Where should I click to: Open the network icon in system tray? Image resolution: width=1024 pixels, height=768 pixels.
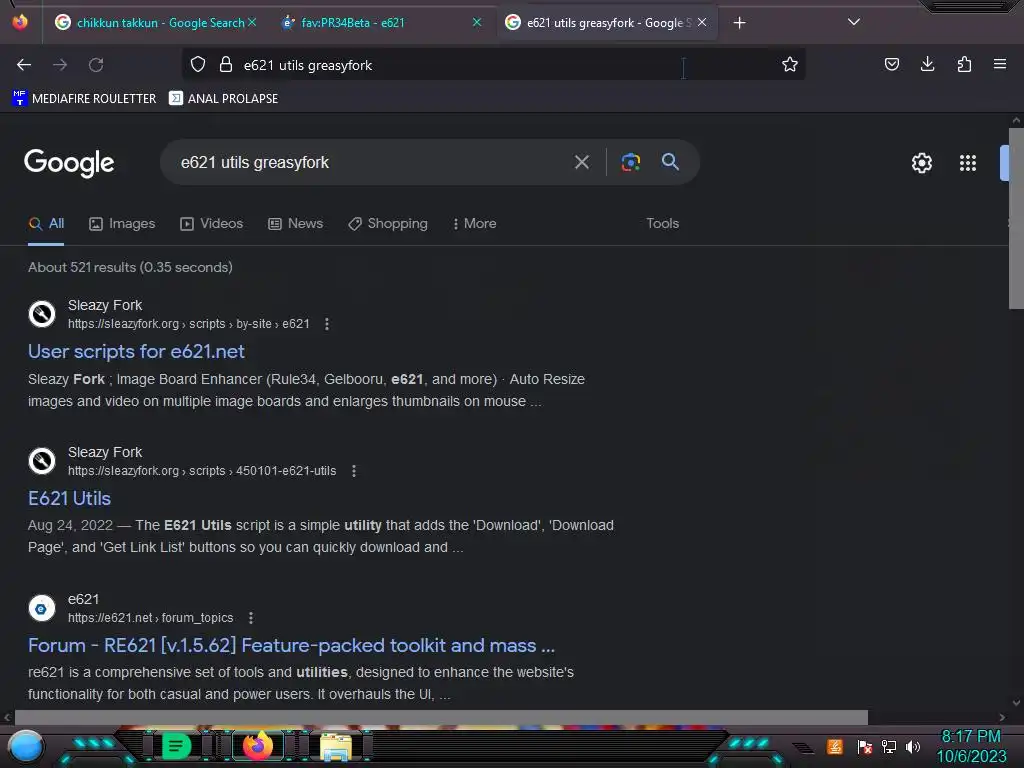889,746
